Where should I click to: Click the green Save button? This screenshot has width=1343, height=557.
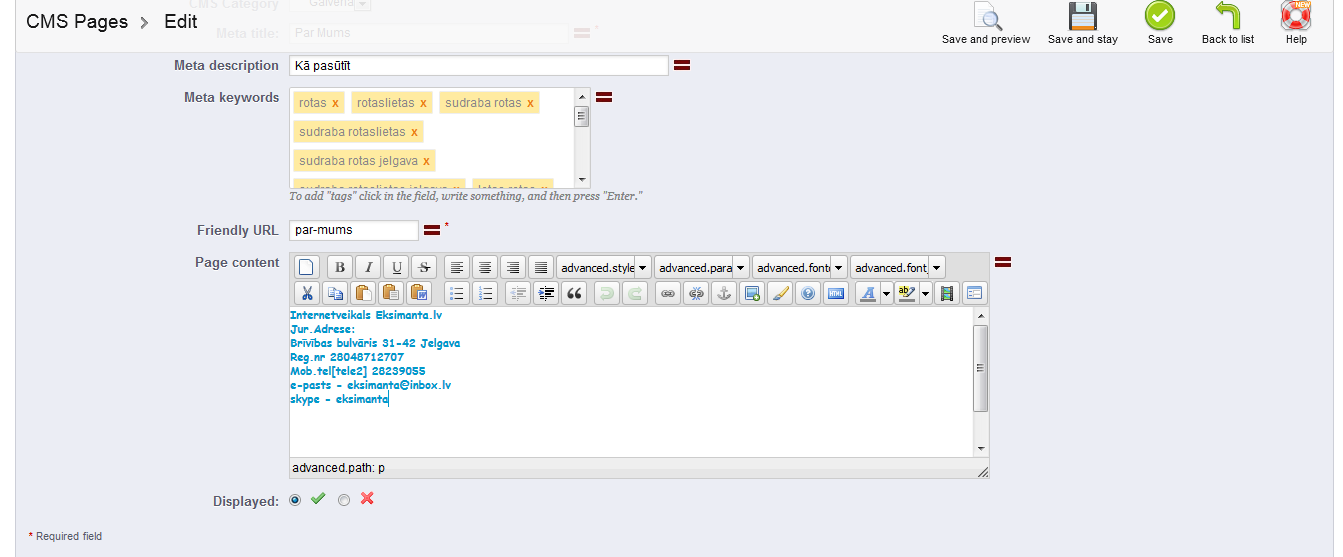click(x=1160, y=24)
